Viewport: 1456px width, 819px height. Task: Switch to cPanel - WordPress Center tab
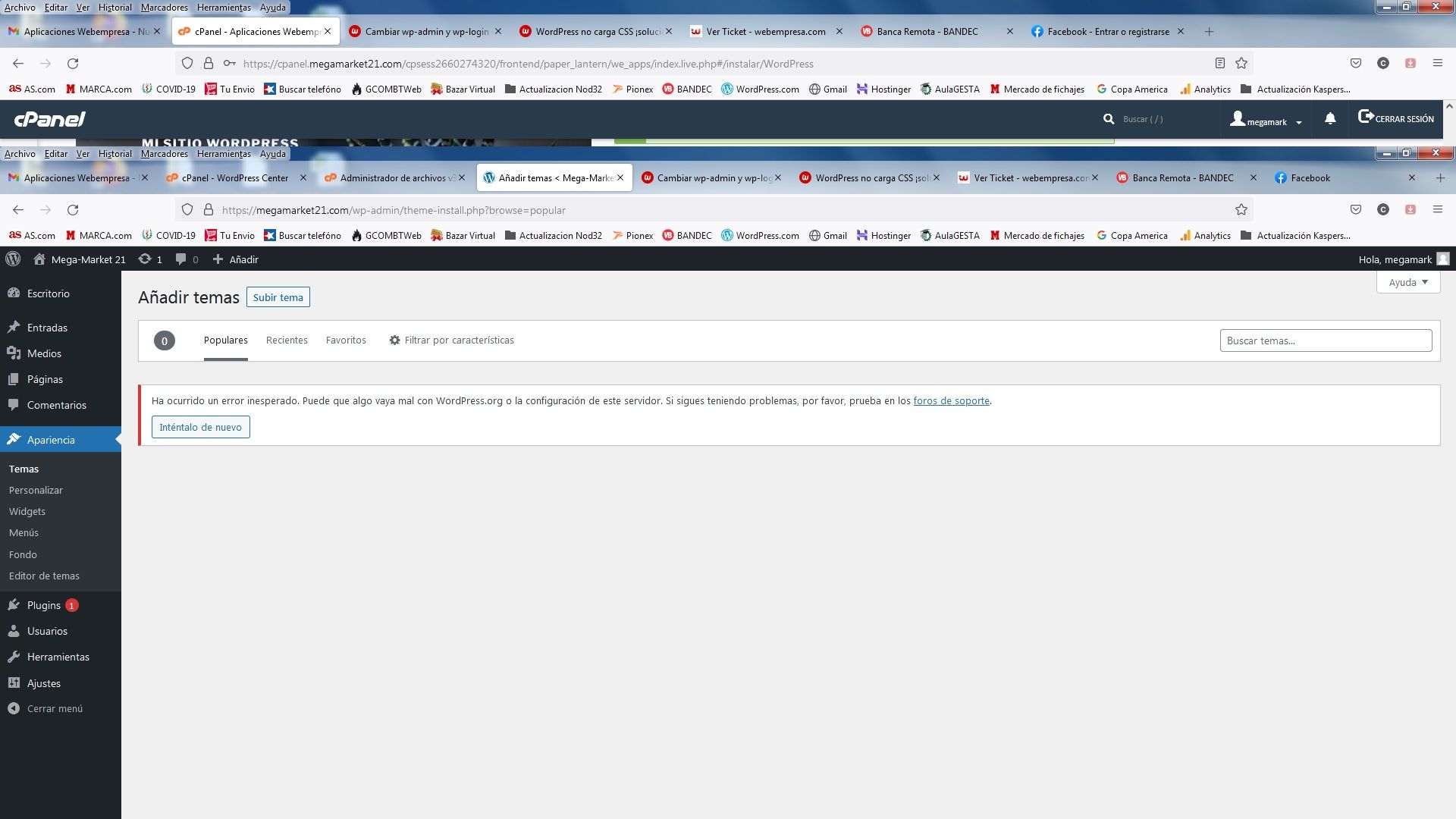[x=235, y=178]
